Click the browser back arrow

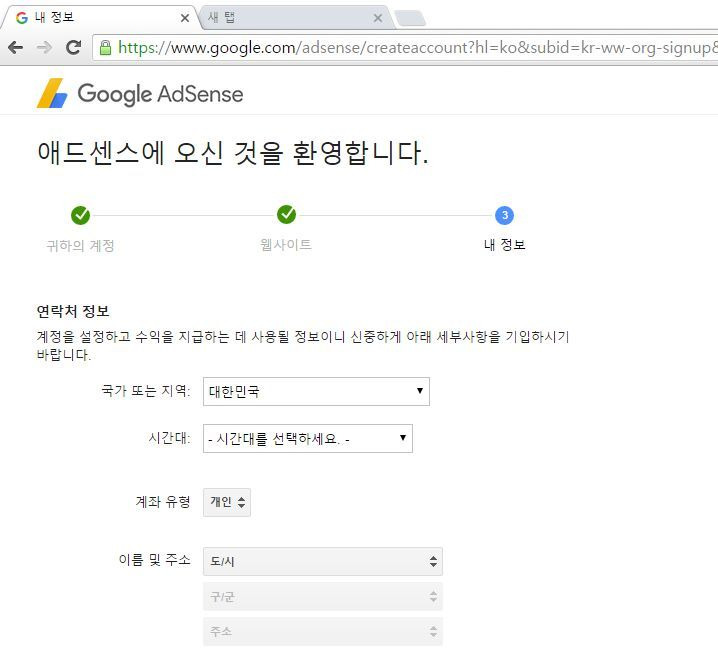pos(16,47)
